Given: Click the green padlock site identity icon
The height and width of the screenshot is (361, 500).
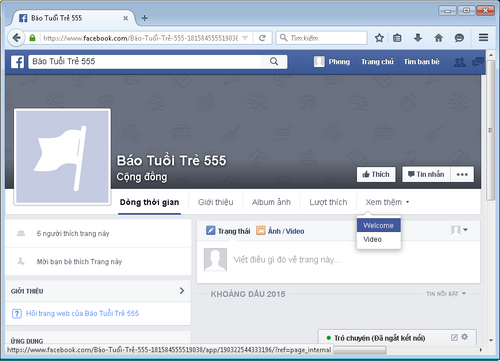Looking at the screenshot, I should [x=32, y=38].
